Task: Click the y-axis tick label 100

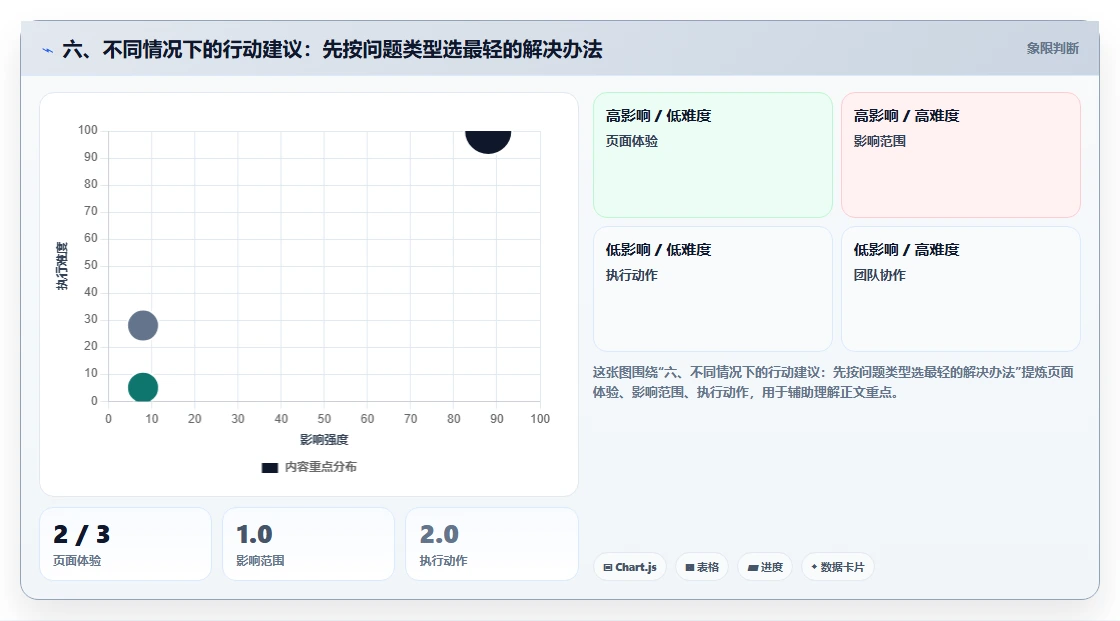Action: pyautogui.click(x=88, y=130)
